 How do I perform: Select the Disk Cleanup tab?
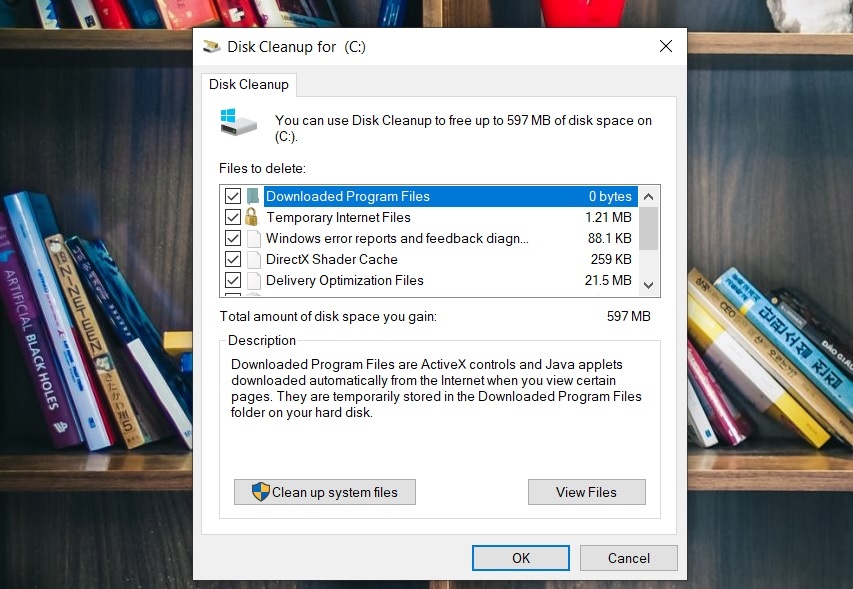[x=248, y=85]
